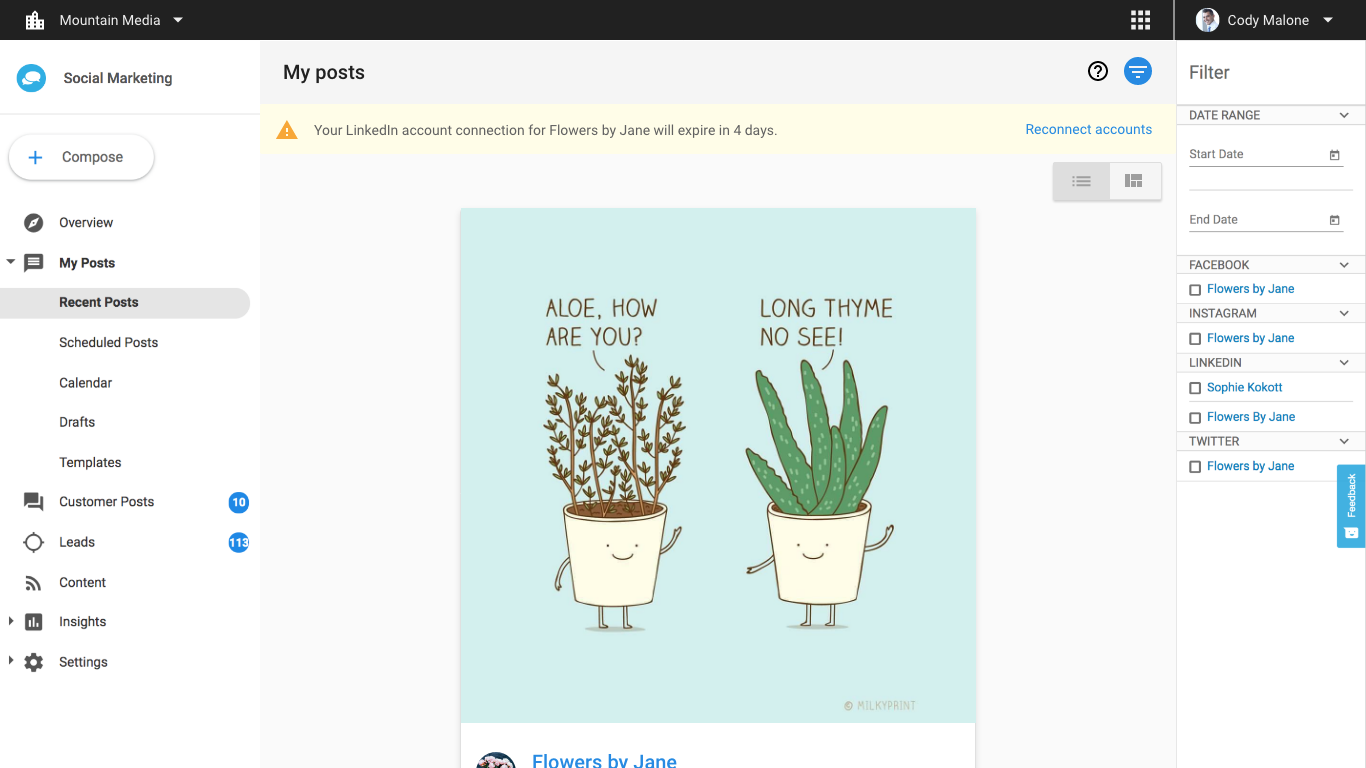Open the Feedback side tab

(1351, 506)
